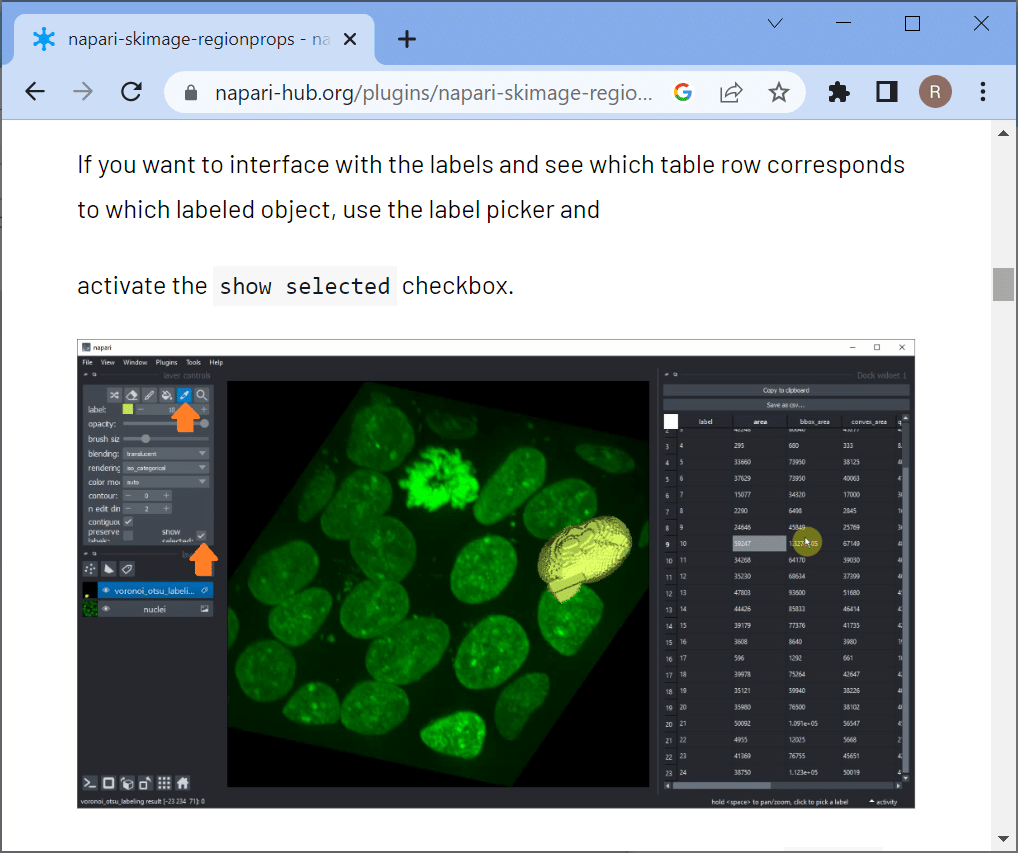
Task: Open the Chrome tab search chevron
Action: click(775, 24)
